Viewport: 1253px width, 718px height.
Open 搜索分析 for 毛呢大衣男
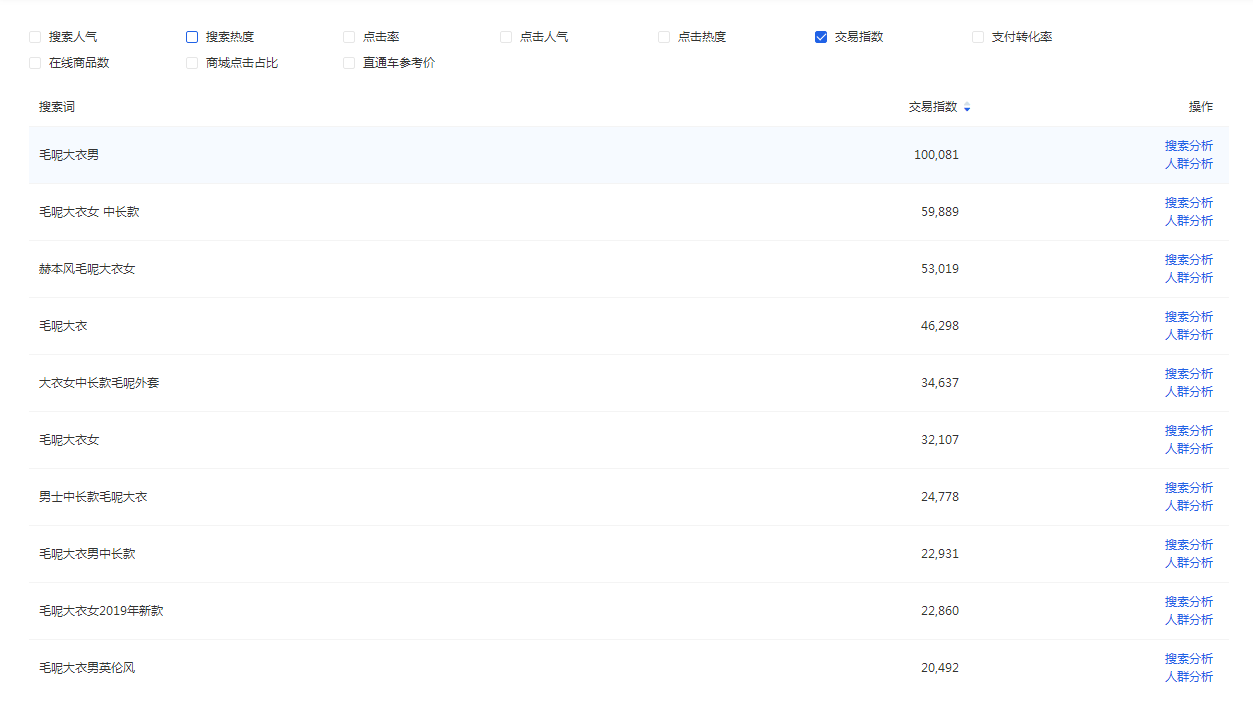[1188, 146]
